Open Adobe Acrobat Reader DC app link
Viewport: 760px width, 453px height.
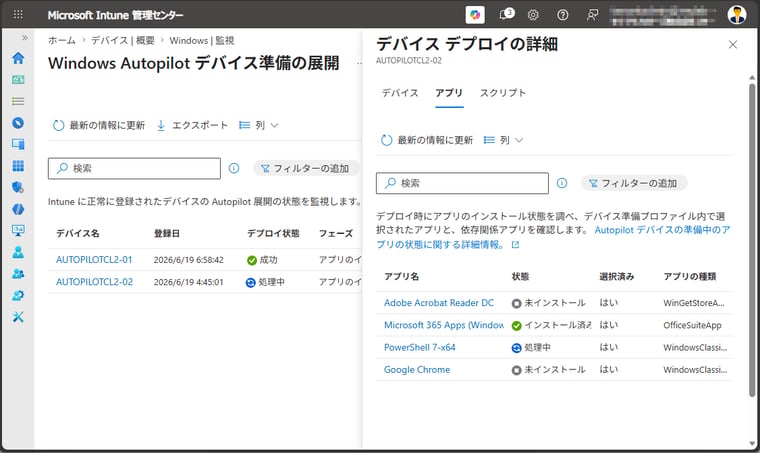[439, 303]
